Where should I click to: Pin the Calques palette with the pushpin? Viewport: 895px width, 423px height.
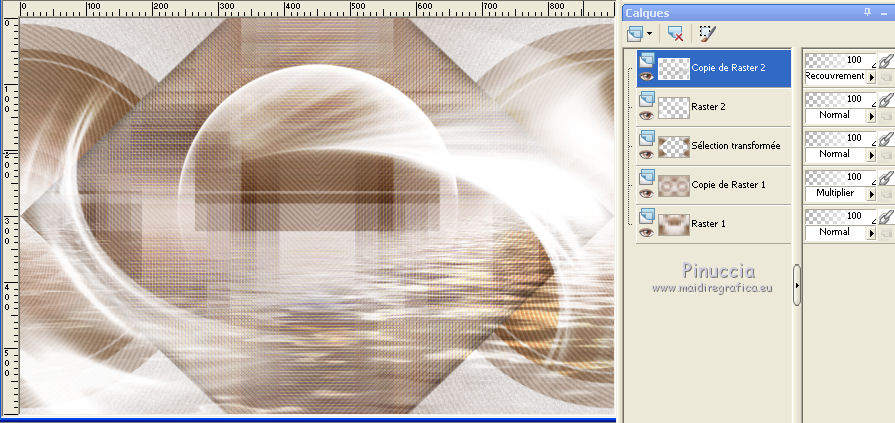(x=868, y=12)
